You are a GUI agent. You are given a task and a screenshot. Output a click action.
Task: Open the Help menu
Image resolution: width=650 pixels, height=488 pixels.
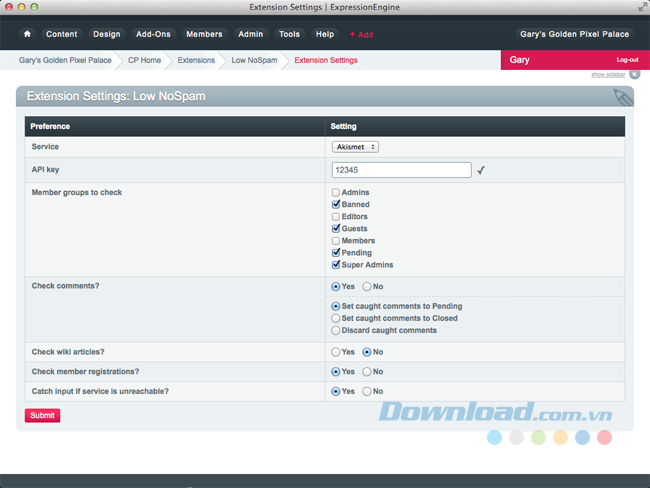(325, 34)
